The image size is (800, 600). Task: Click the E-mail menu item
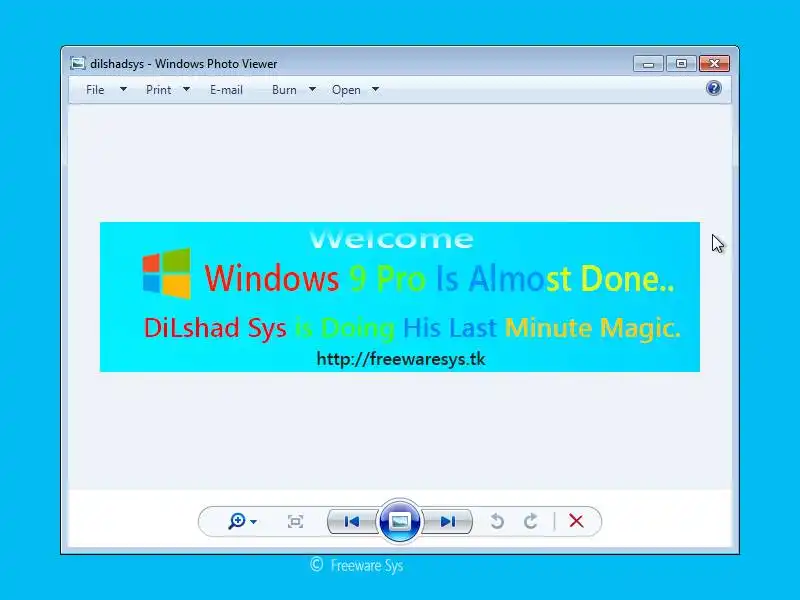pyautogui.click(x=226, y=90)
